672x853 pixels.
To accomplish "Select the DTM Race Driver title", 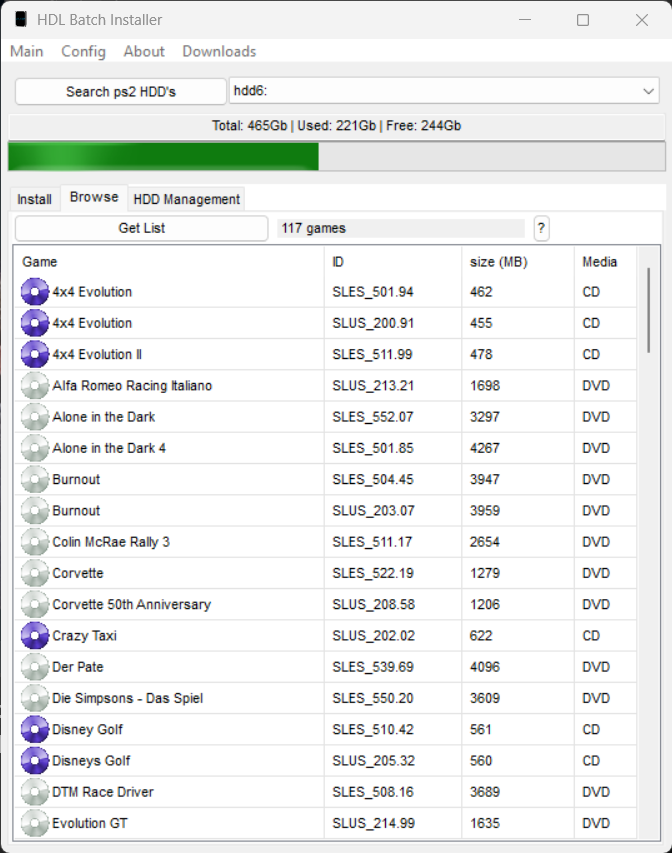I will coord(103,792).
